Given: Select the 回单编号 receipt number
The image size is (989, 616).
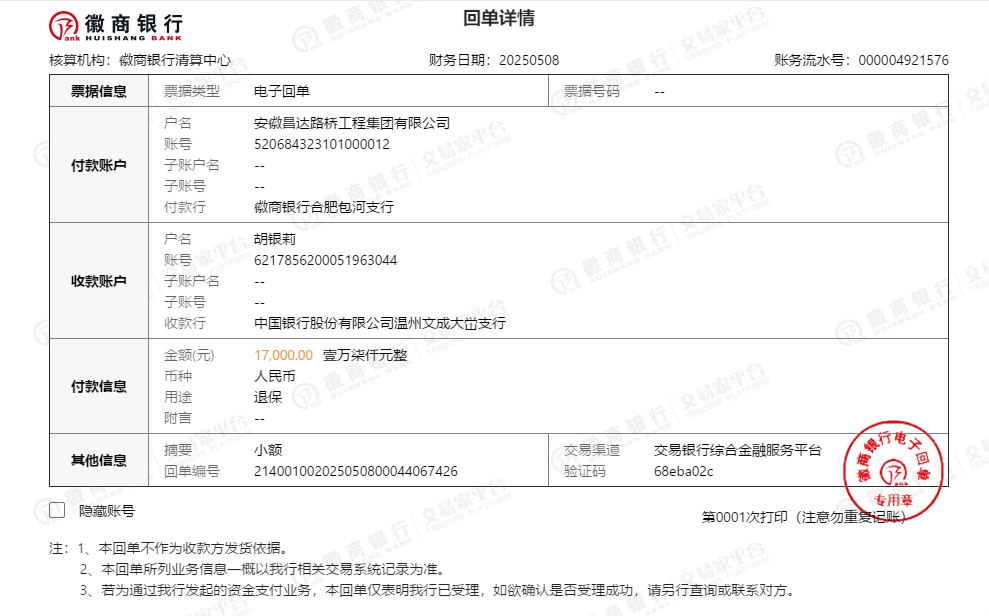Looking at the screenshot, I should tap(356, 471).
